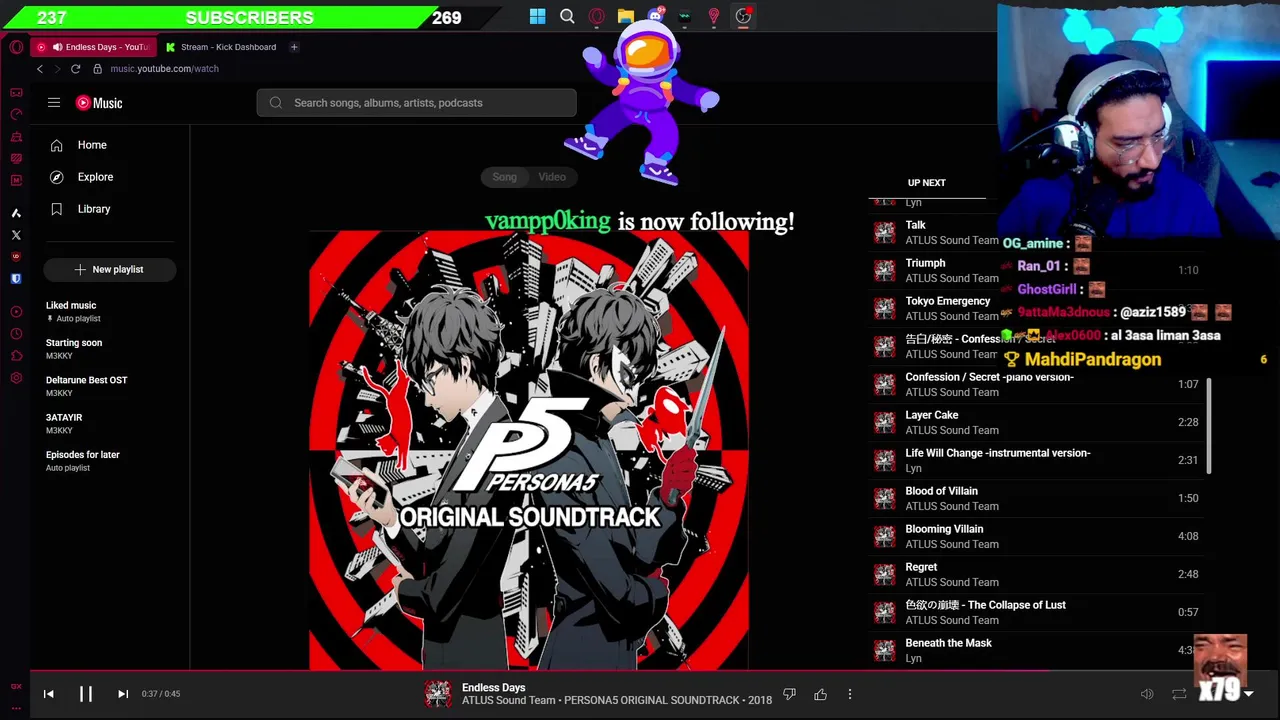The image size is (1280, 720).
Task: Open the Deltarune Best OST playlist
Action: [x=110, y=386]
